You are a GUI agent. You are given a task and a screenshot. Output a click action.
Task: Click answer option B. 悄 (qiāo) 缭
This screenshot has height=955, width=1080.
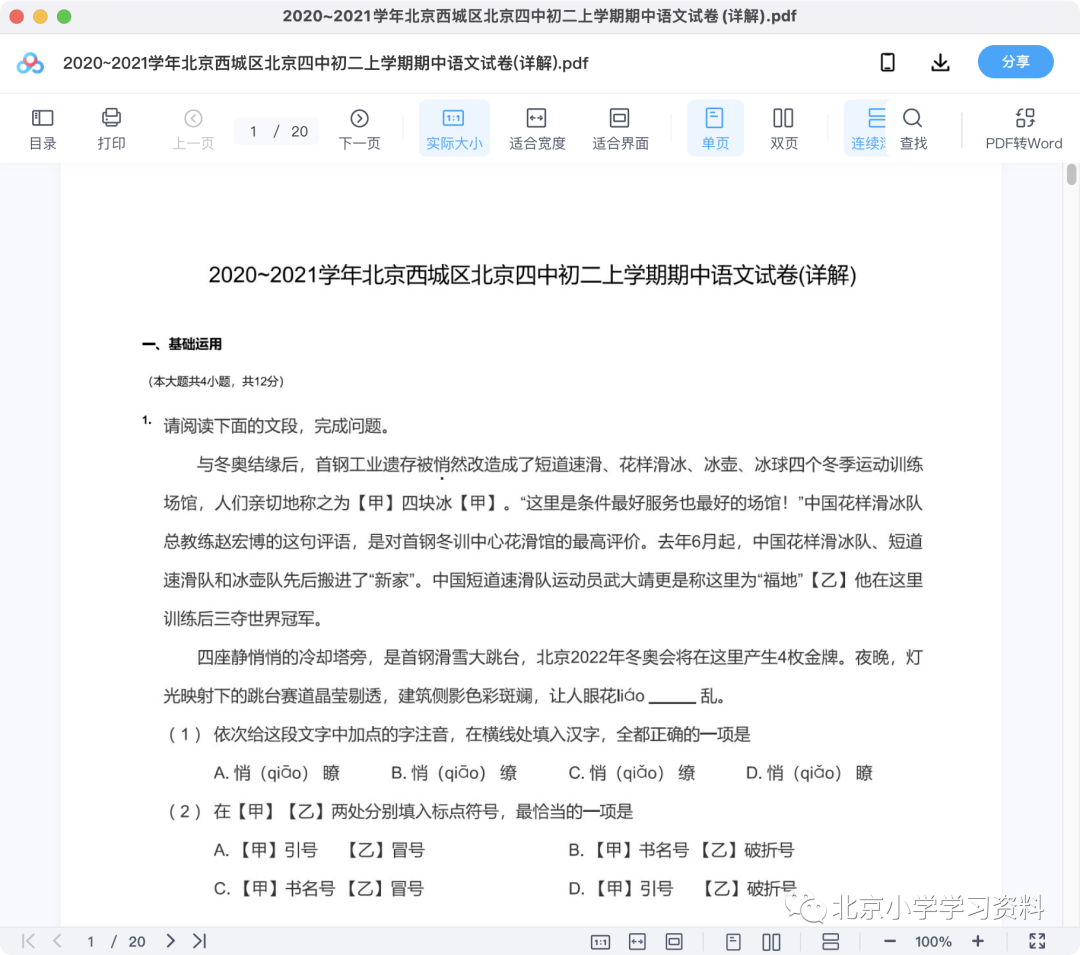(x=454, y=773)
